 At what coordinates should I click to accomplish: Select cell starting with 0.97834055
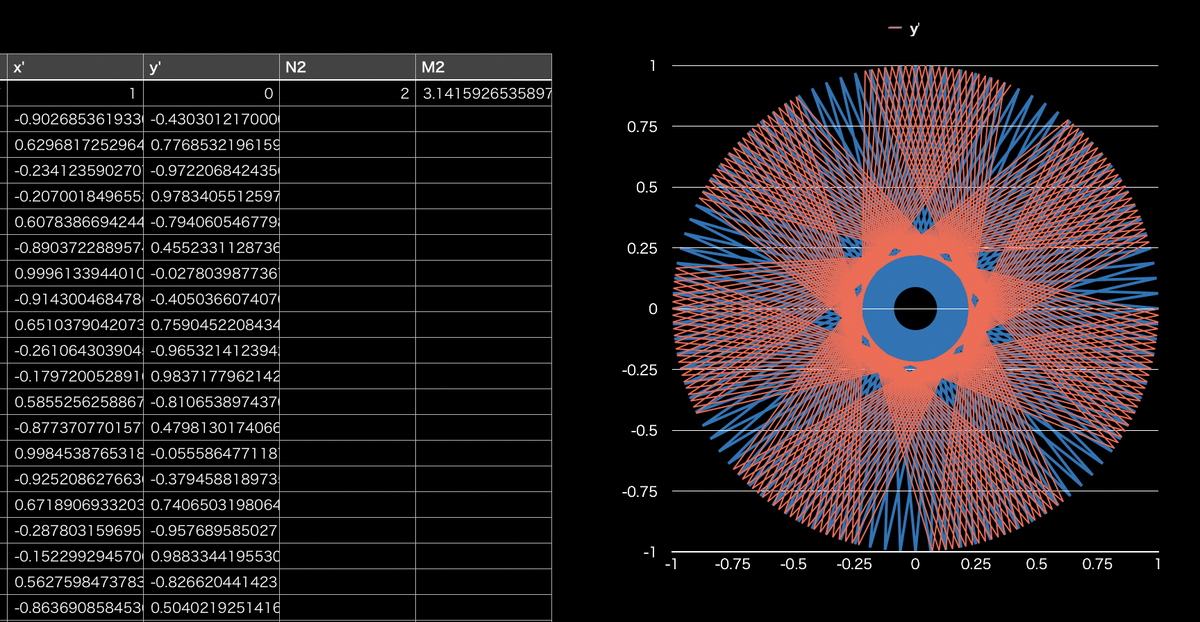[x=212, y=196]
